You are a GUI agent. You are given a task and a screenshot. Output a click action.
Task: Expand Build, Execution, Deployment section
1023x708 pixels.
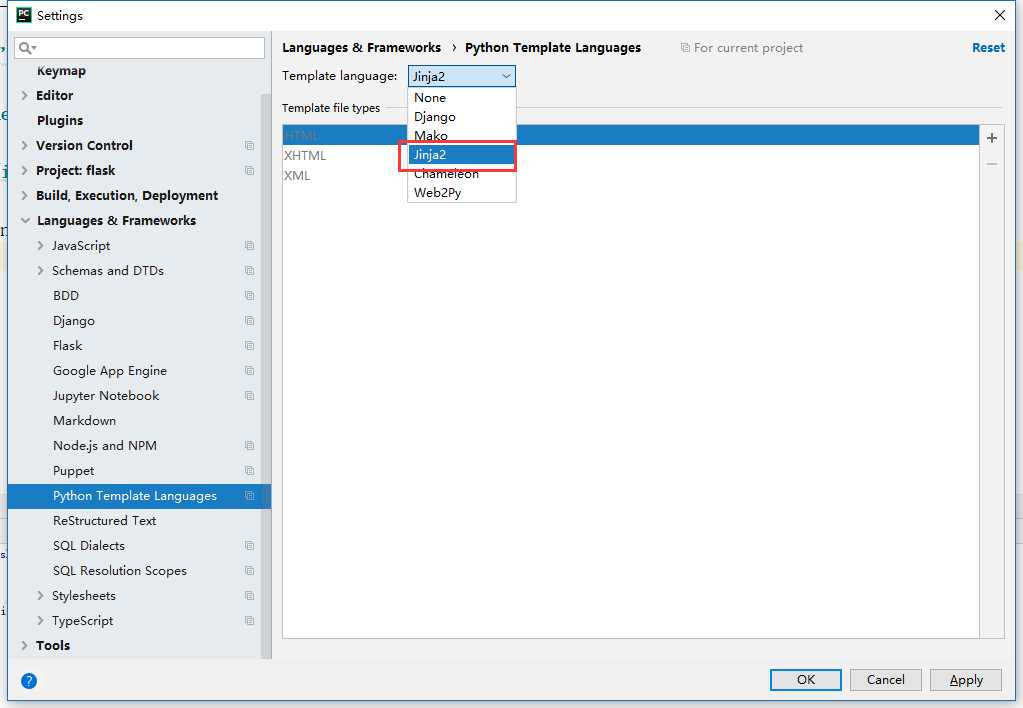point(25,196)
